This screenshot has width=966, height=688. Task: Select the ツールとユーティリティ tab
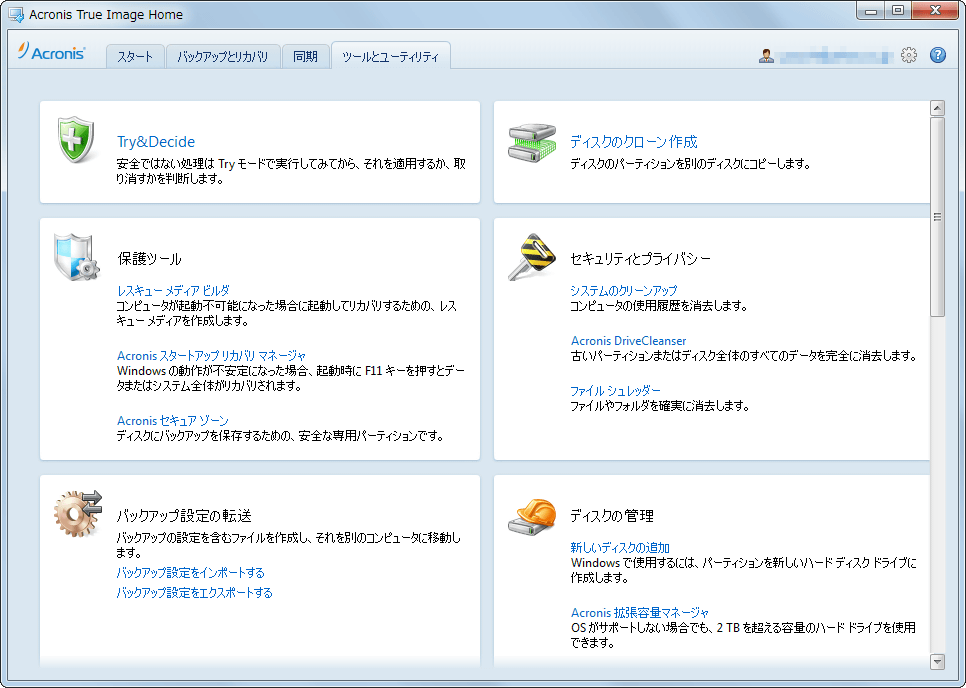[391, 57]
